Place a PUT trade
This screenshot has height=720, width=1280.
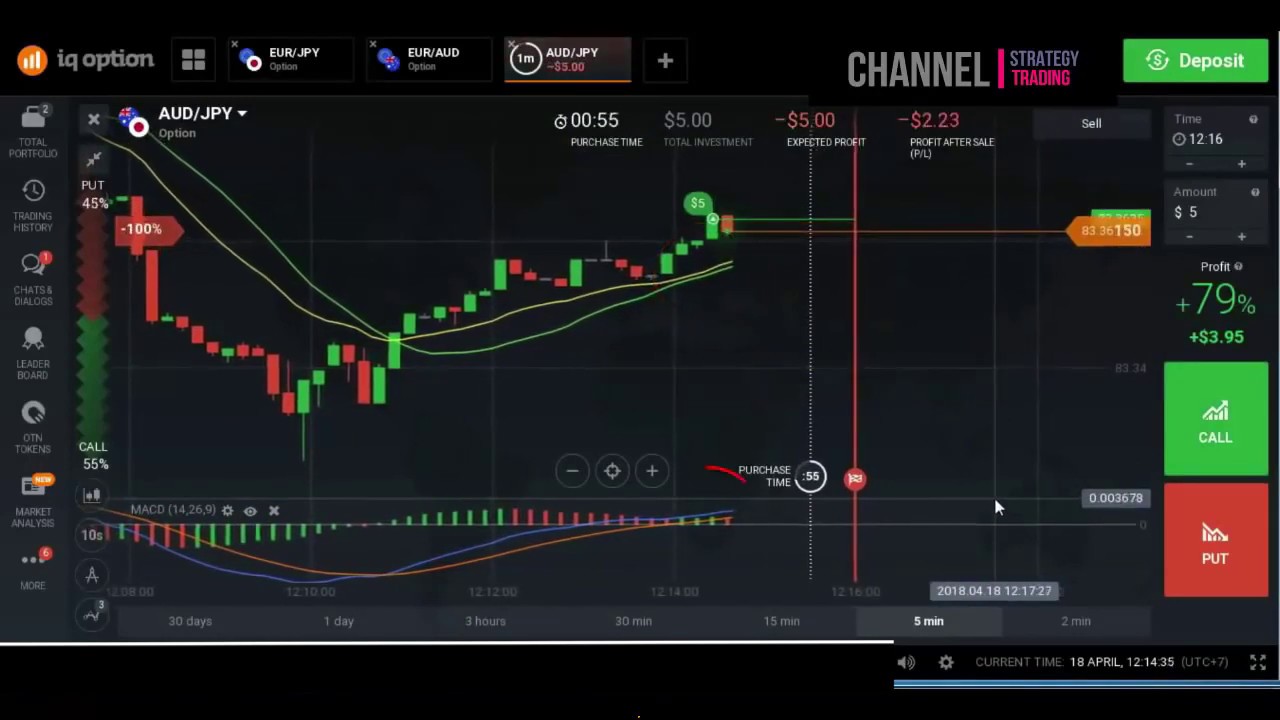[1216, 540]
